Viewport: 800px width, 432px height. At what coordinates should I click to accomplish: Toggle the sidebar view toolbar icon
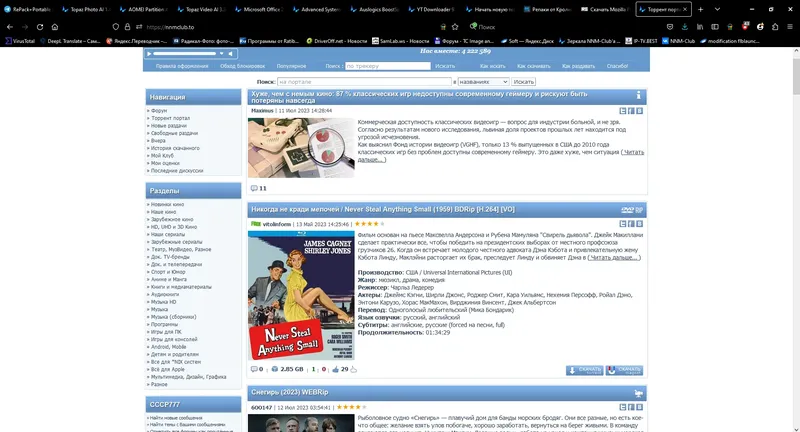(x=715, y=27)
